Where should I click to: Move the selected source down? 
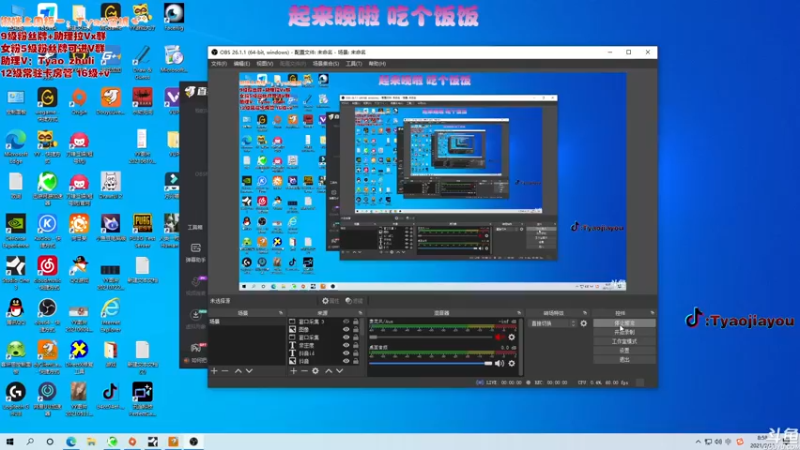[x=339, y=371]
